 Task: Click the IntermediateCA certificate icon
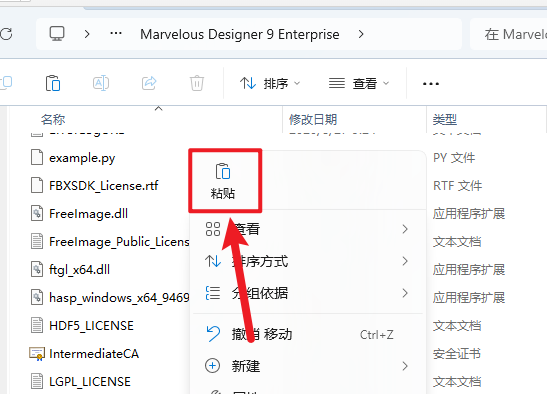pos(37,354)
